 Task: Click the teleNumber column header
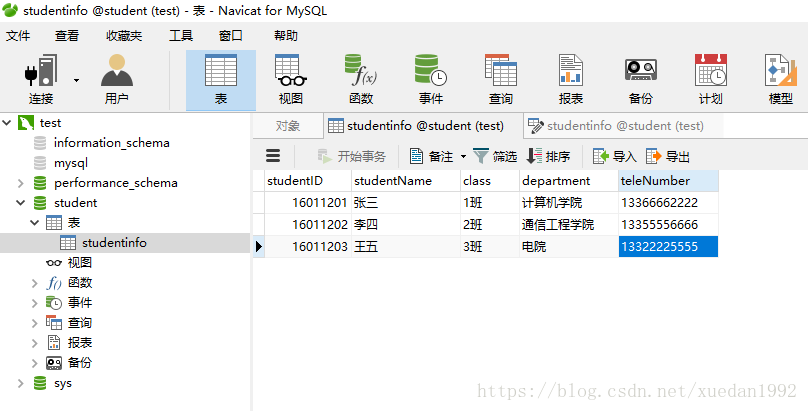tap(668, 181)
